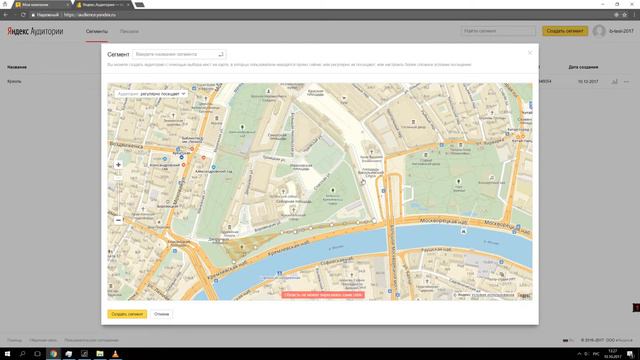This screenshot has height=360, width=640.
Task: Open VLC media player from the taskbar
Action: click(x=116, y=354)
